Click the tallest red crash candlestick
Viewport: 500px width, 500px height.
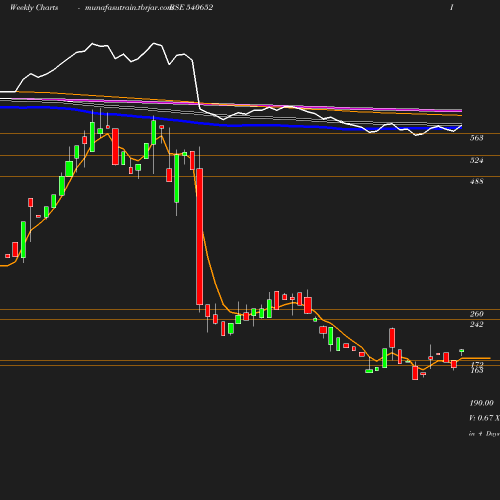[x=200, y=236]
